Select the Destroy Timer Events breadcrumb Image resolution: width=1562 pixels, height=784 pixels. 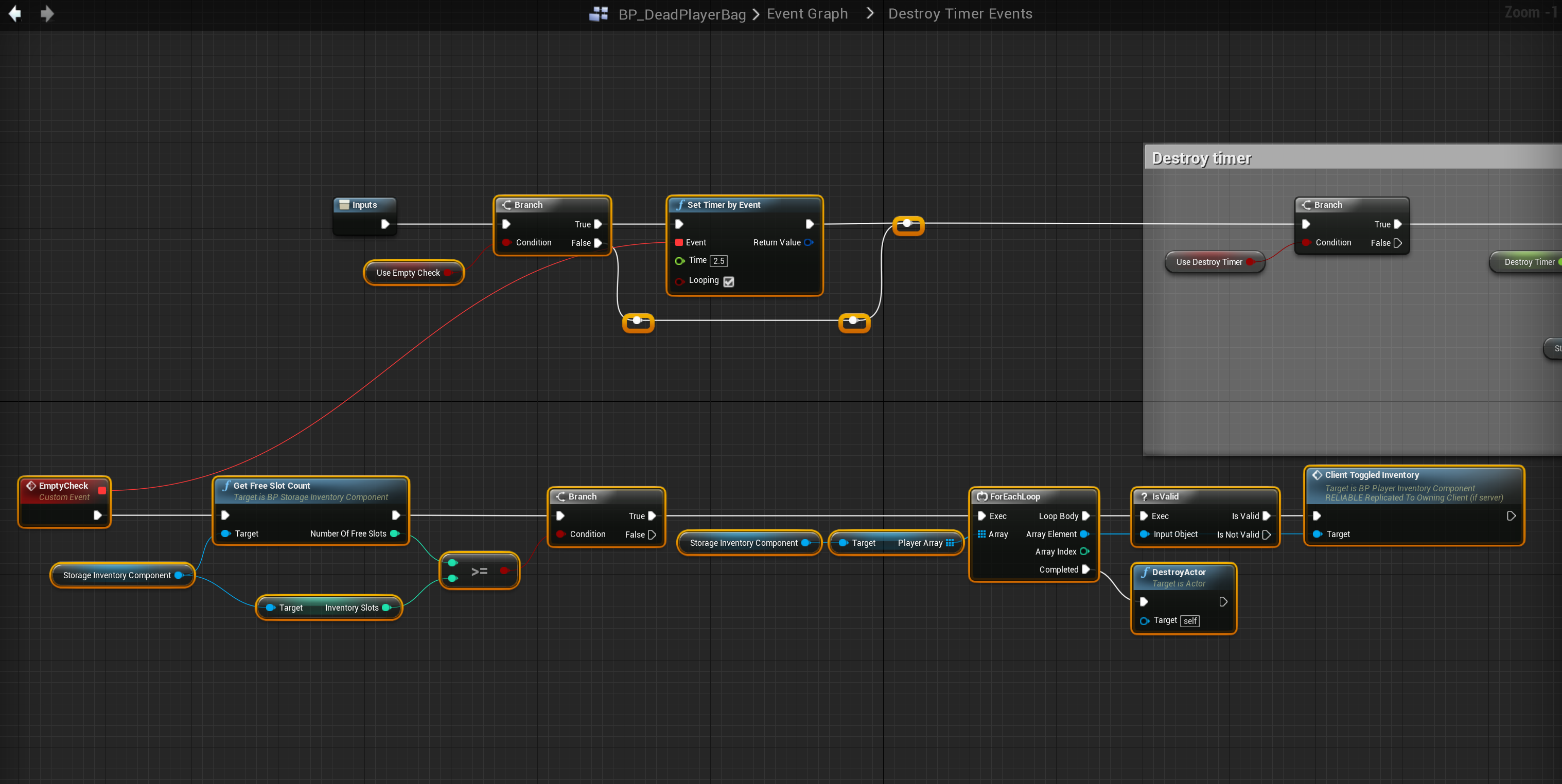[x=960, y=13]
